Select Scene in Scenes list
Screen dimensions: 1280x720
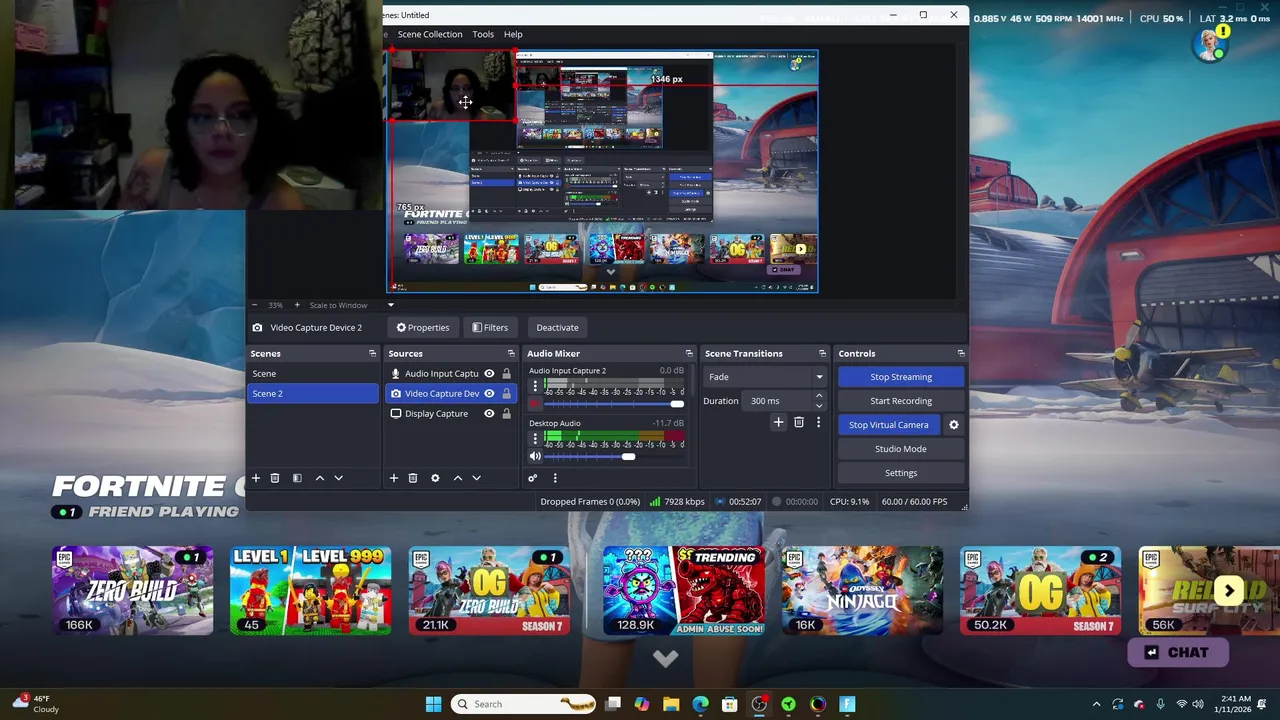coord(313,373)
